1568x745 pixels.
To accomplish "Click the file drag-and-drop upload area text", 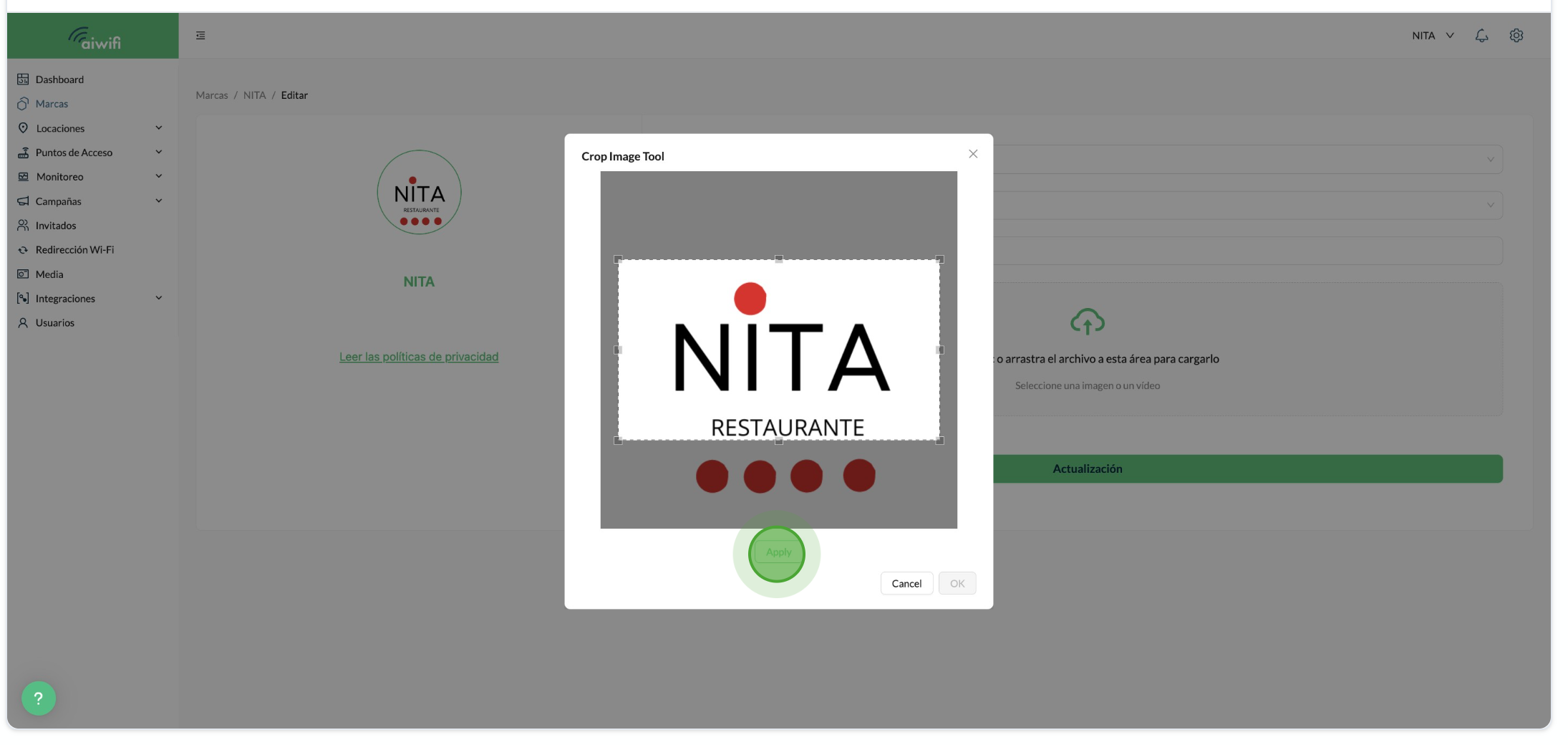I will click(1108, 359).
